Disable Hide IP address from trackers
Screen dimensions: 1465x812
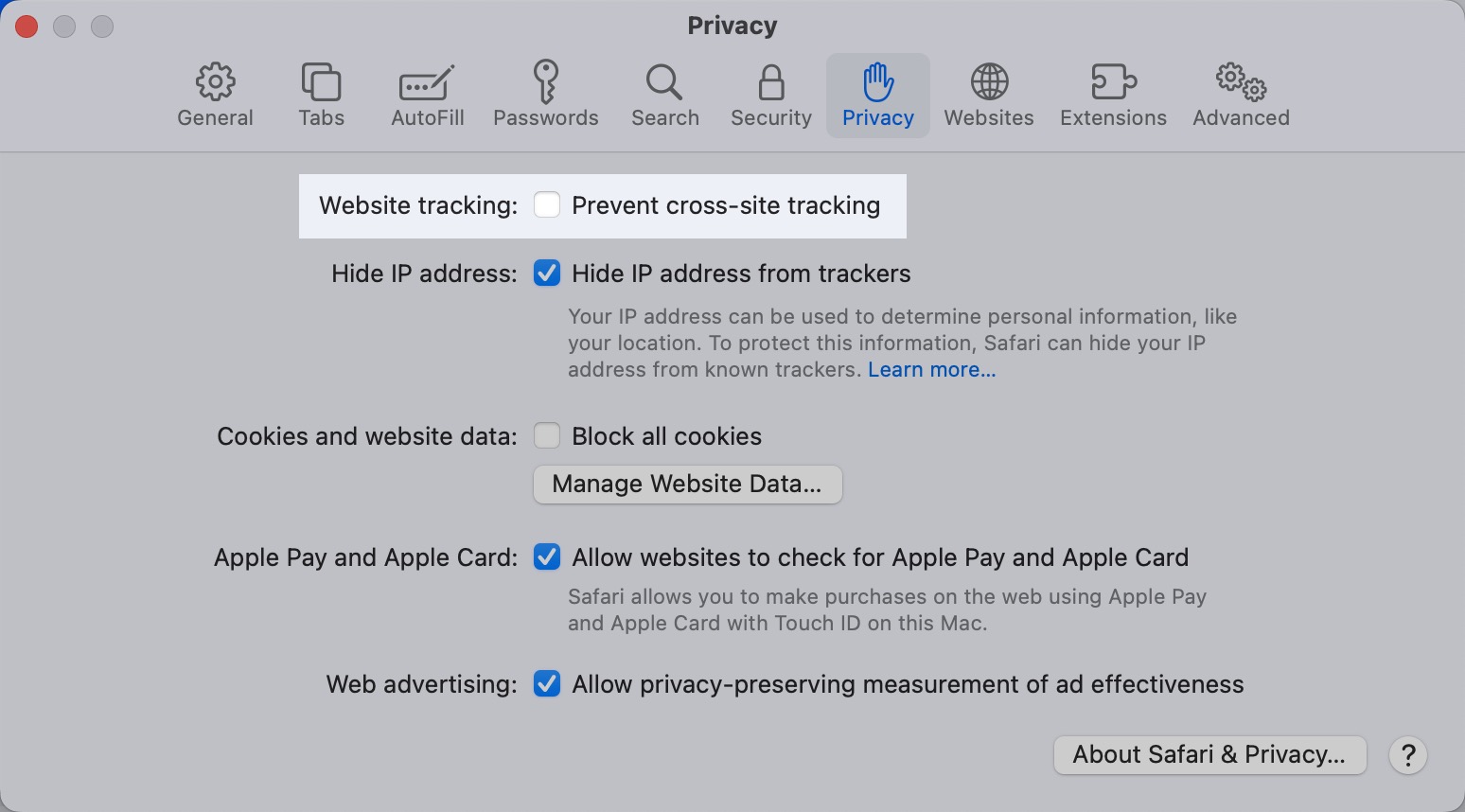[547, 273]
